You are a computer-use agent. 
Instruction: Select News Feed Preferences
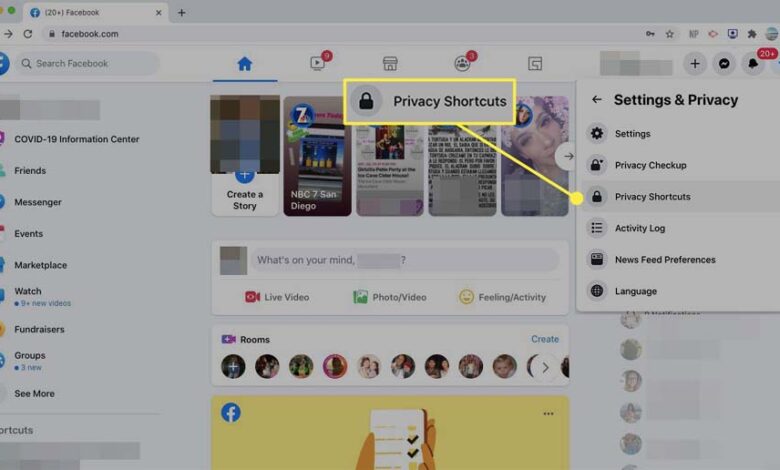[x=664, y=260]
